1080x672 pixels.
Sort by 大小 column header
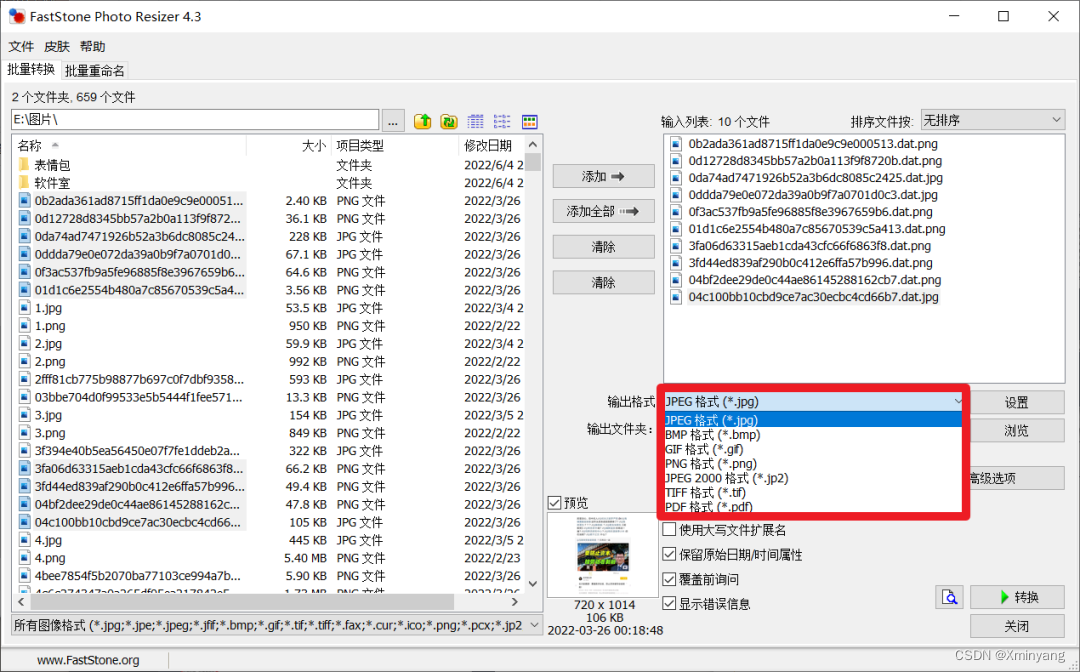pyautogui.click(x=289, y=145)
